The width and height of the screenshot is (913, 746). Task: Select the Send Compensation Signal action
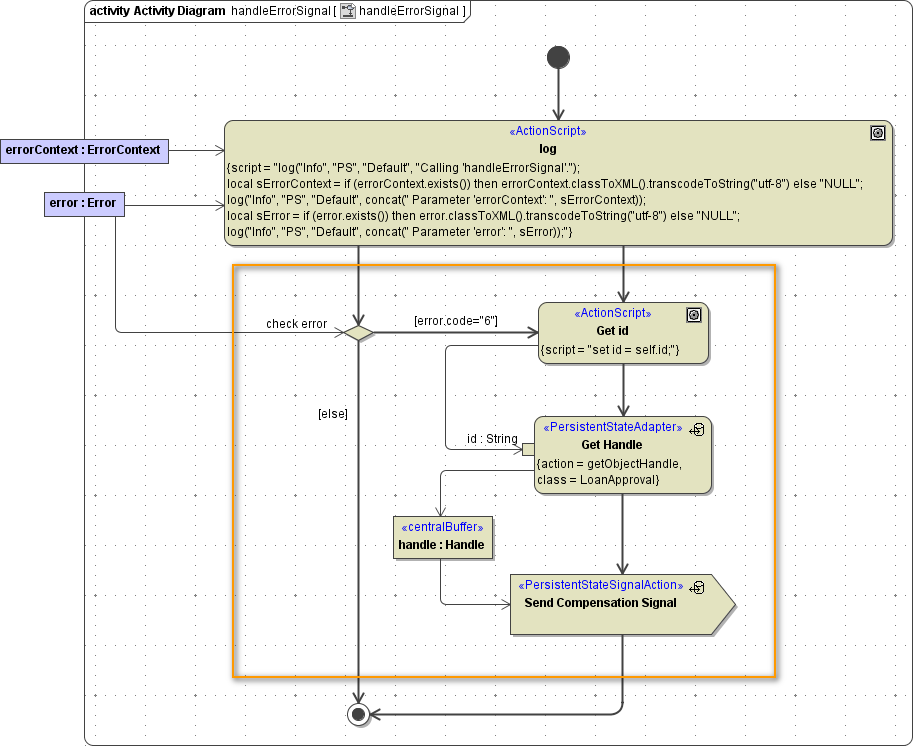pos(610,605)
